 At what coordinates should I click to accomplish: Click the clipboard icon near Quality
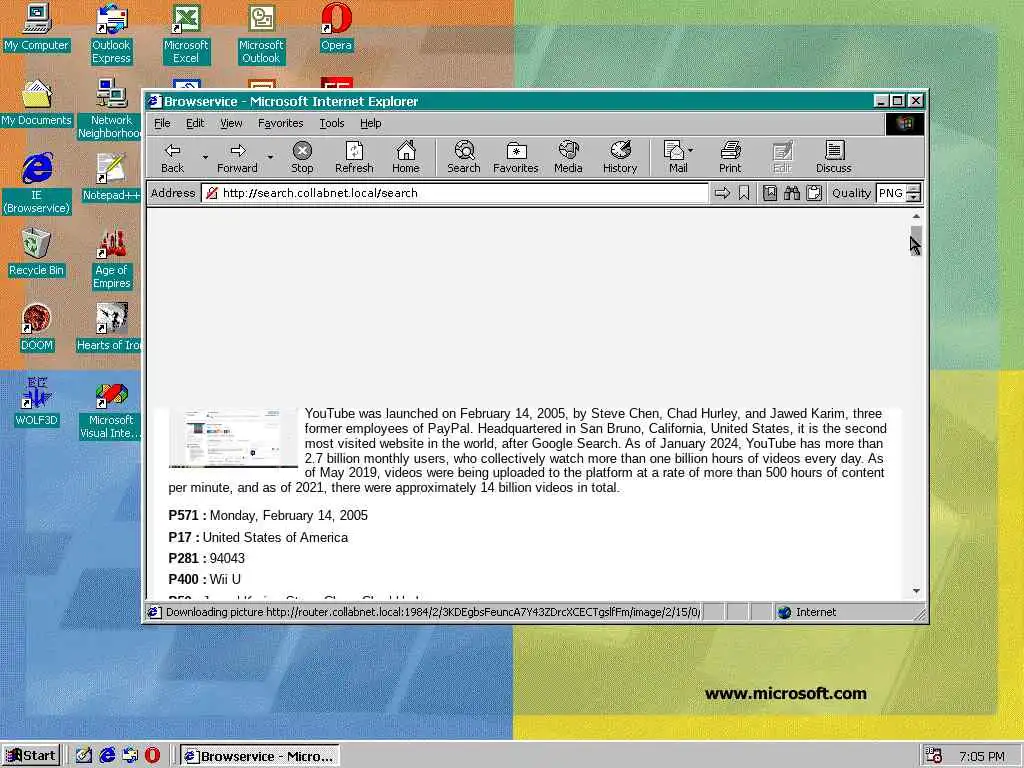[x=814, y=193]
